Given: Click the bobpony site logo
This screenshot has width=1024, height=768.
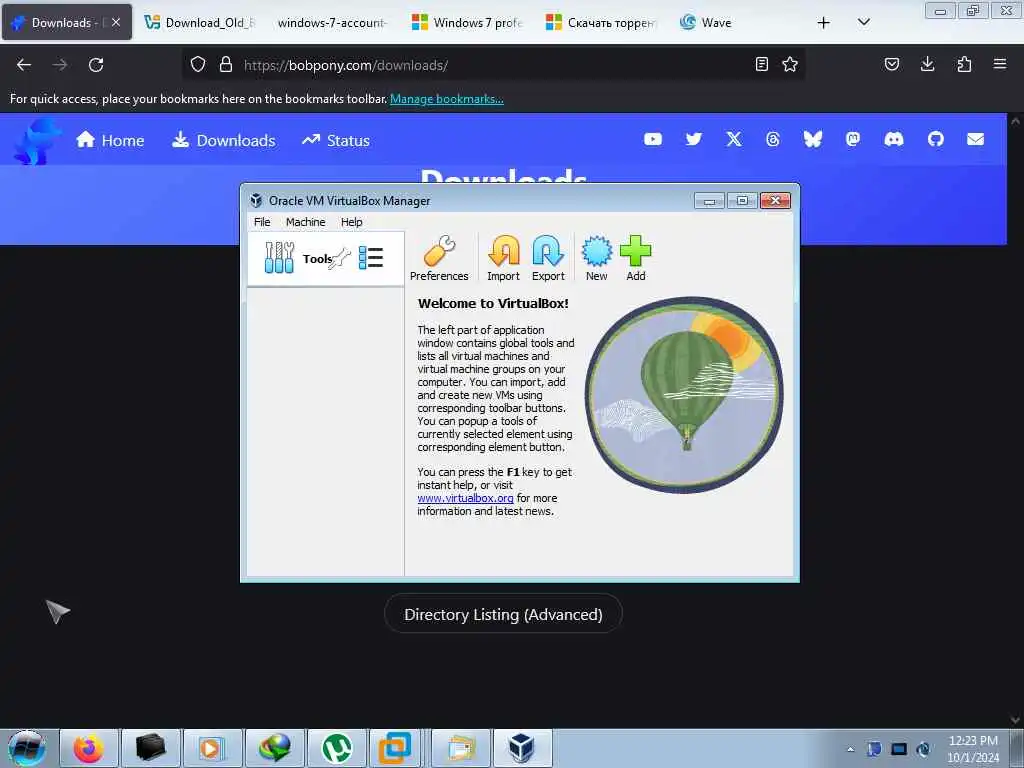Looking at the screenshot, I should [x=37, y=140].
